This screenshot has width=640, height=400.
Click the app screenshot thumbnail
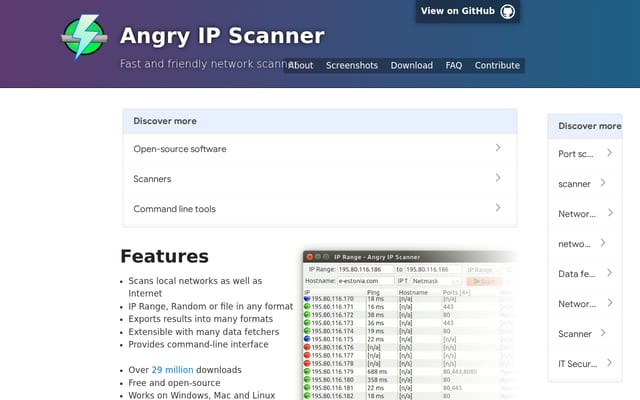click(x=410, y=325)
